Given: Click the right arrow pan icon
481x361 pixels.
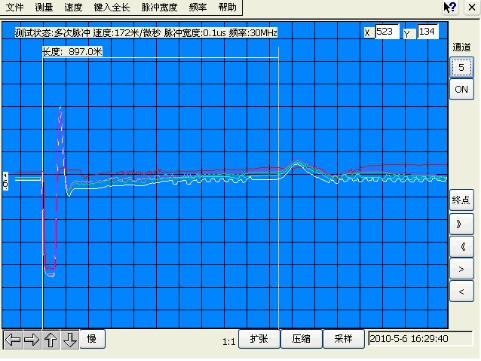Looking at the screenshot, I should [32, 340].
